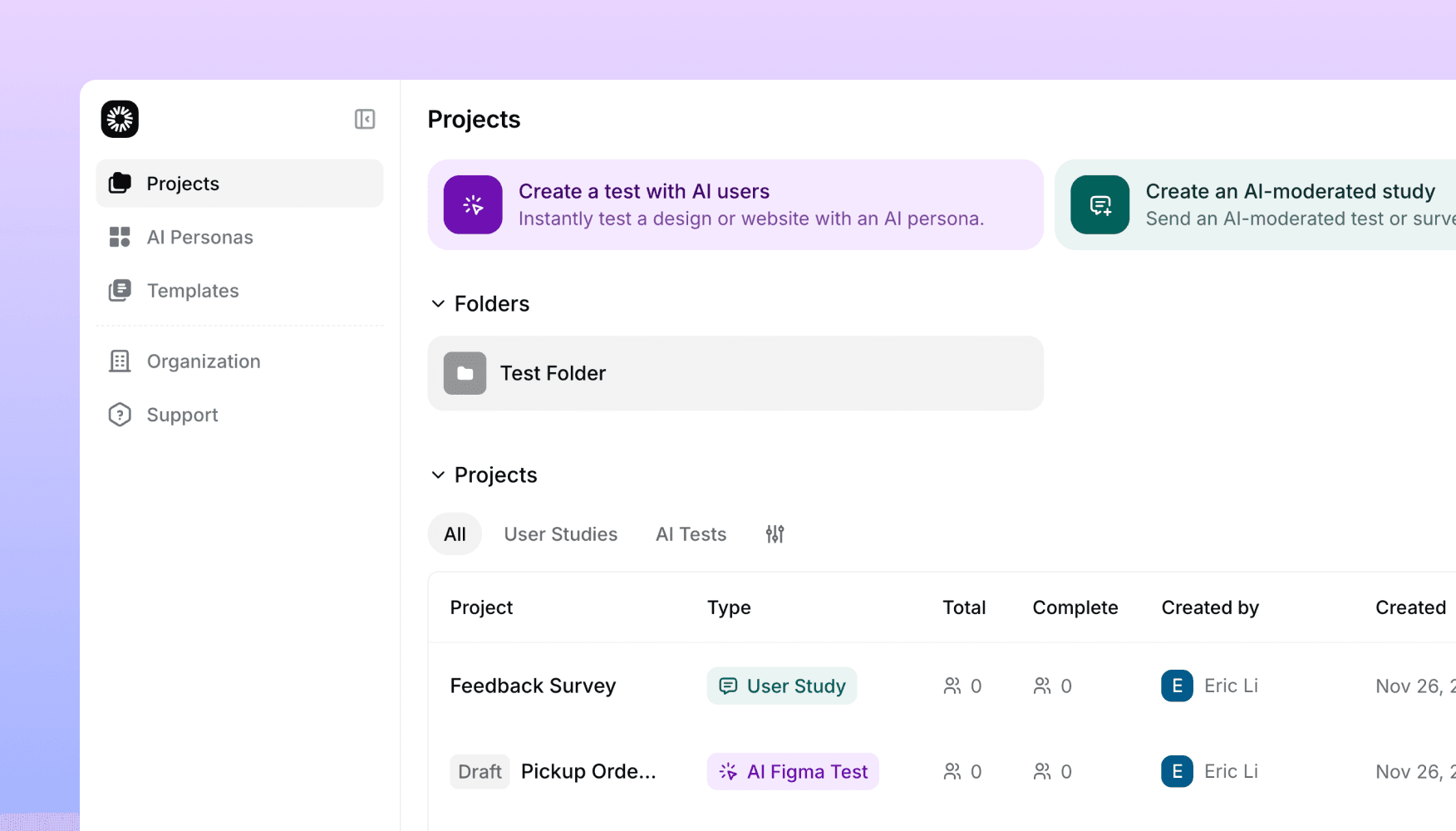Collapse the Folders section
The height and width of the screenshot is (831, 1456).
[x=438, y=303]
